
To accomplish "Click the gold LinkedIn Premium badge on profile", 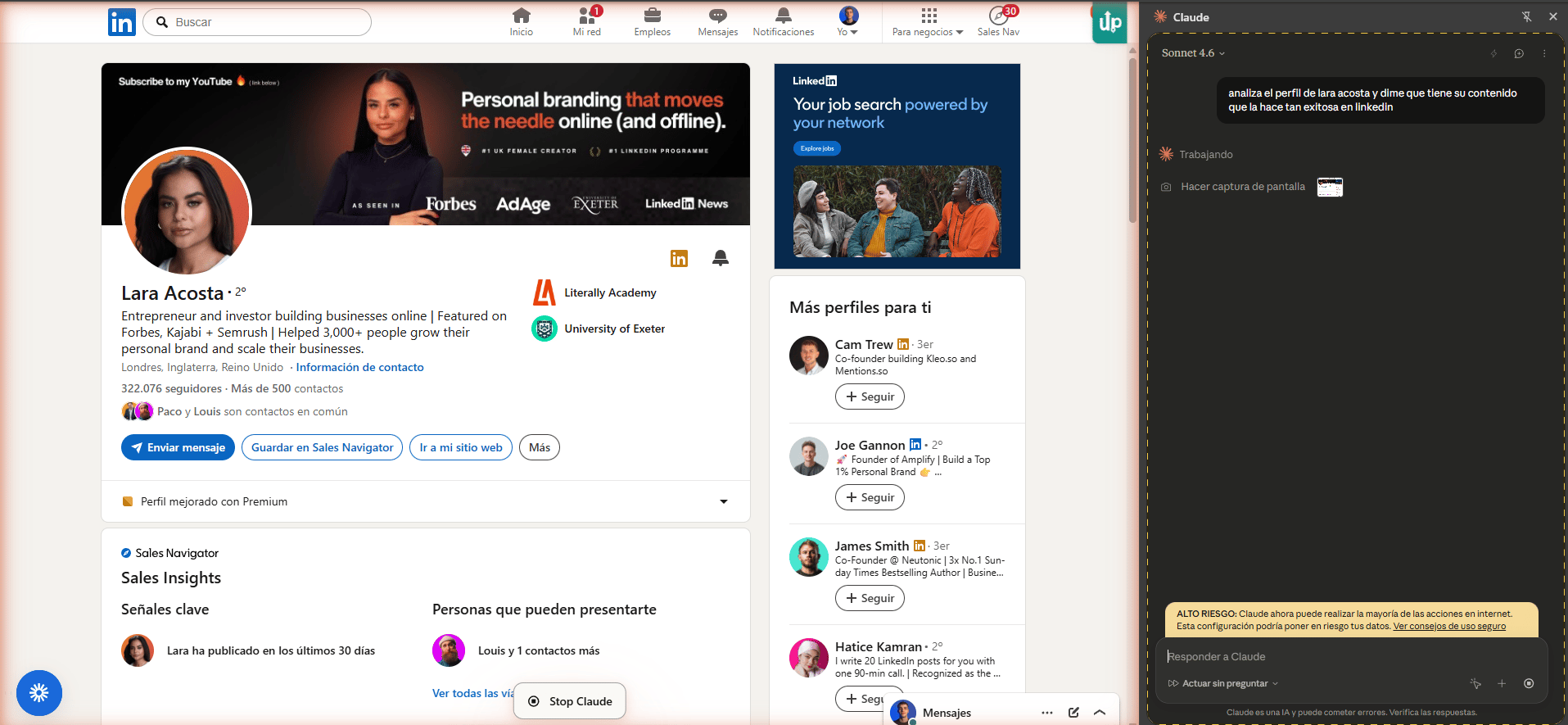I will [x=679, y=259].
